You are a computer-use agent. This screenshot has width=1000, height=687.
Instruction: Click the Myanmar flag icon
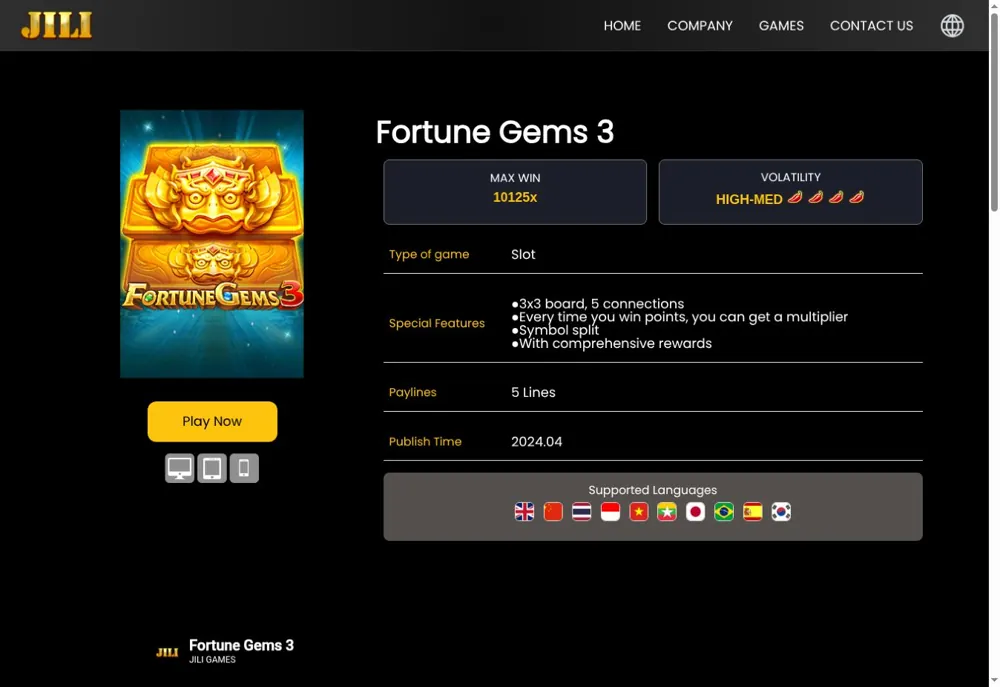click(x=667, y=512)
